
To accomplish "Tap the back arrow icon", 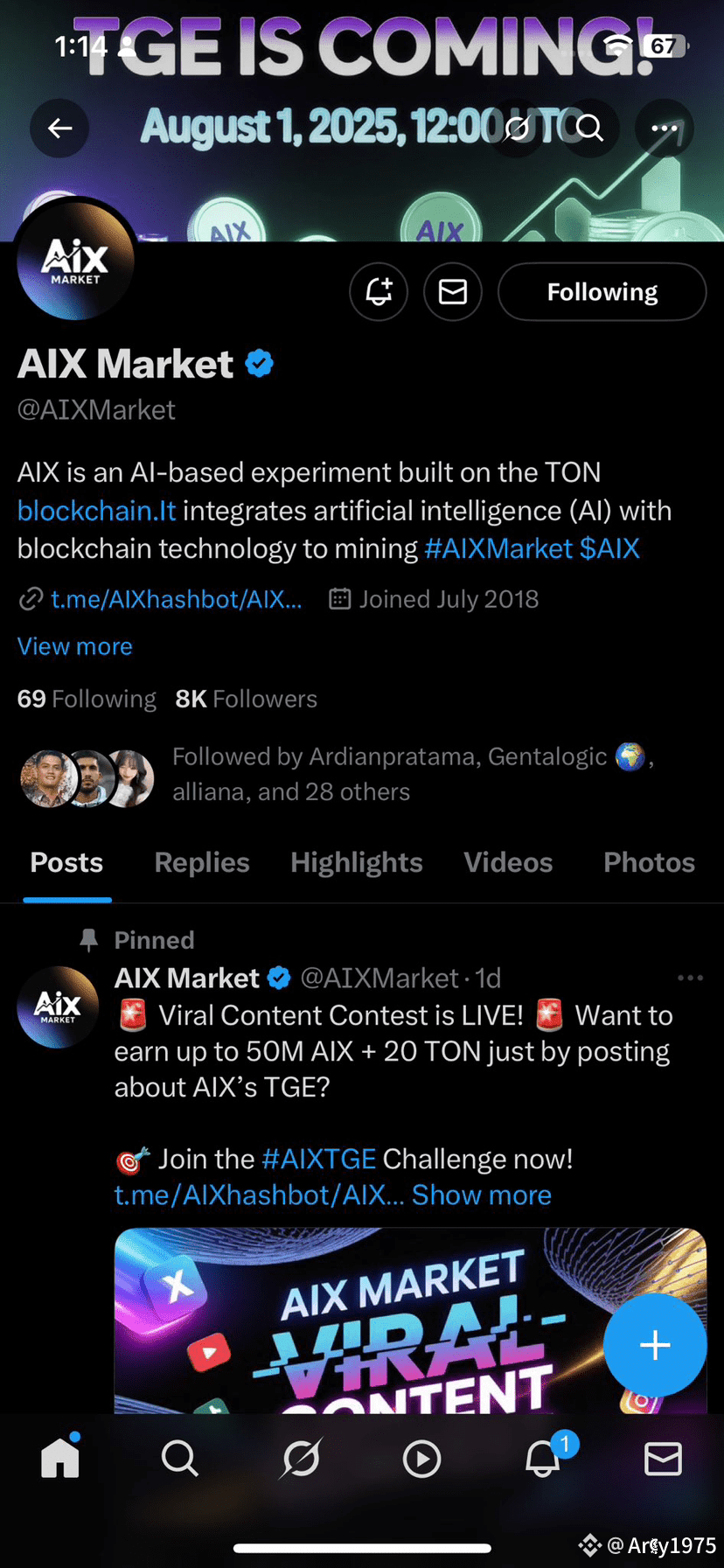I will tap(59, 129).
